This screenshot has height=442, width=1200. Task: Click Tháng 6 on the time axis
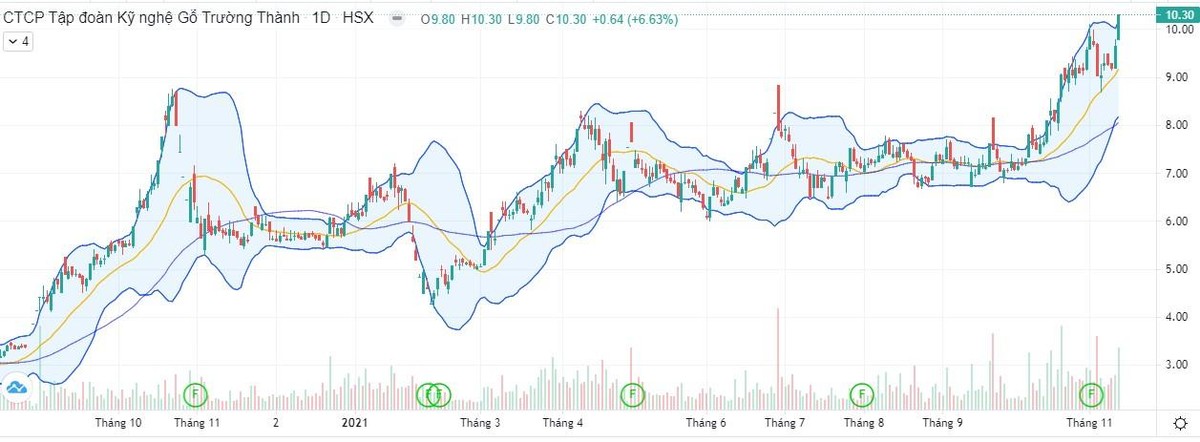[x=706, y=423]
